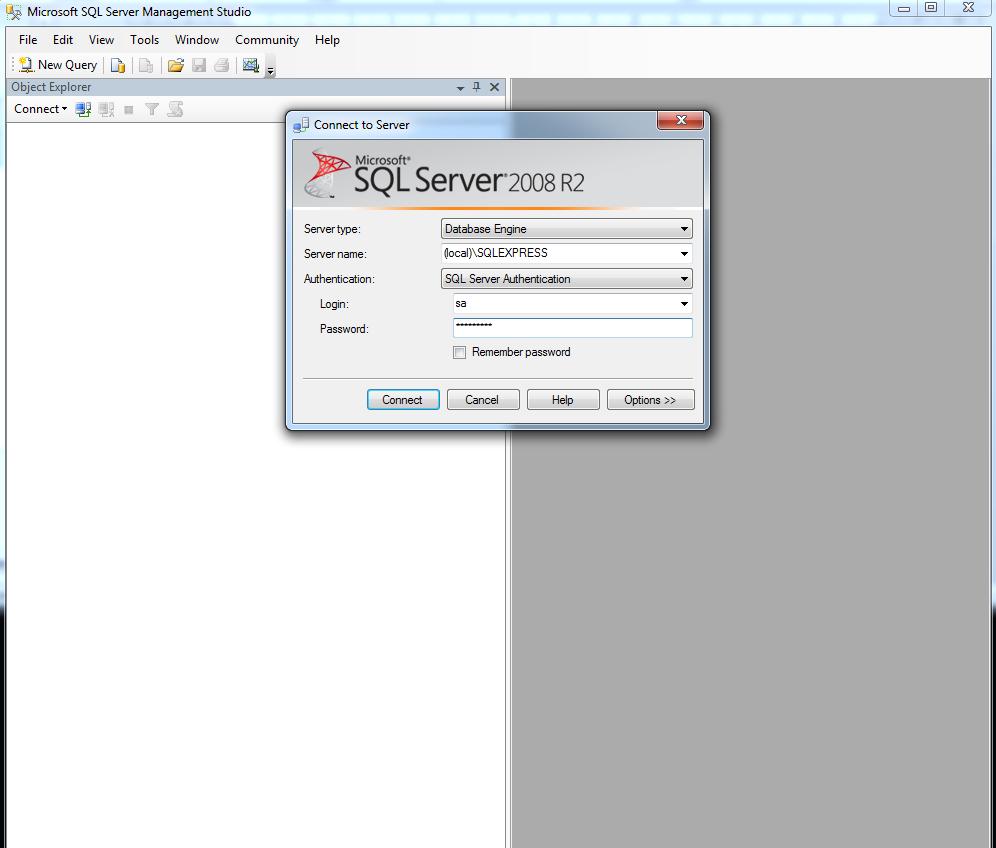The image size is (996, 848).
Task: Open the Window menu
Action: (x=197, y=40)
